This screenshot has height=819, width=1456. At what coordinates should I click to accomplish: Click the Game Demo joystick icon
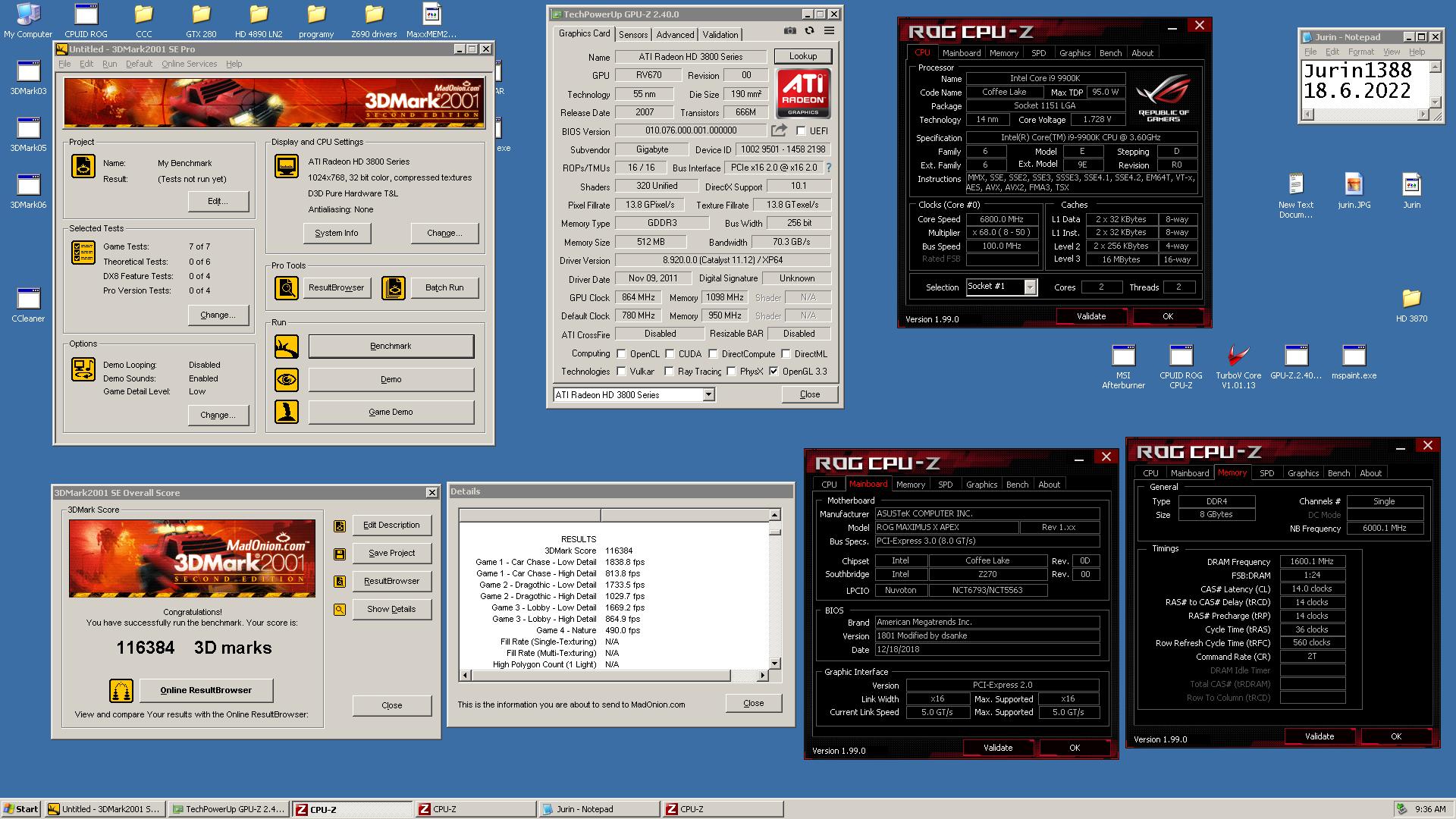287,412
